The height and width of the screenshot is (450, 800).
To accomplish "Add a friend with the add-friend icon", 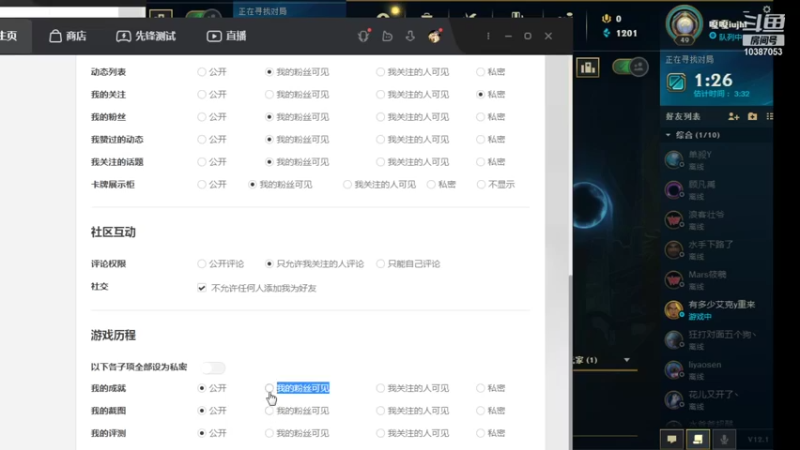I will (734, 117).
